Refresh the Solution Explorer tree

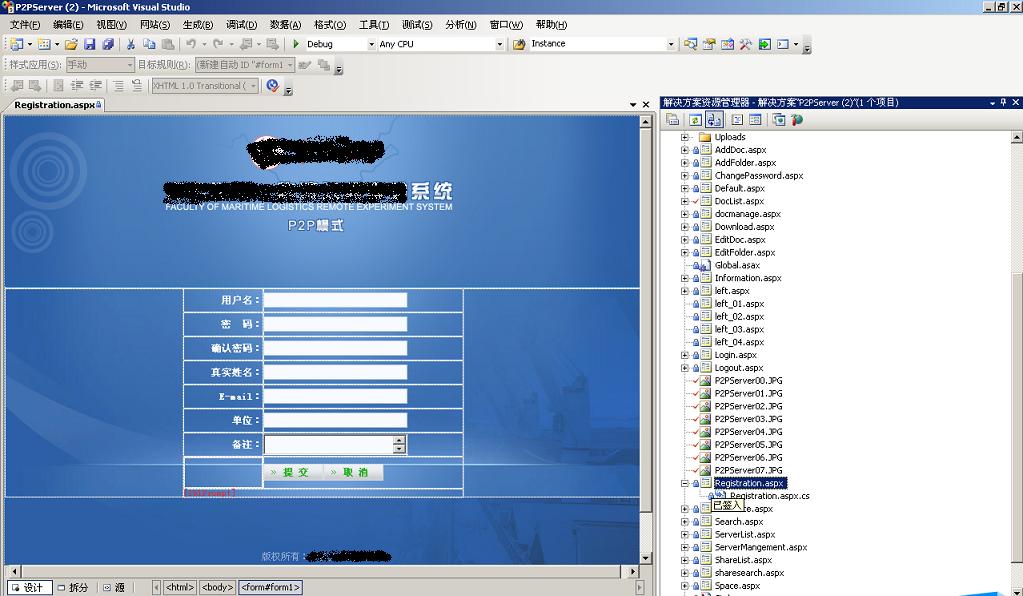(x=695, y=120)
